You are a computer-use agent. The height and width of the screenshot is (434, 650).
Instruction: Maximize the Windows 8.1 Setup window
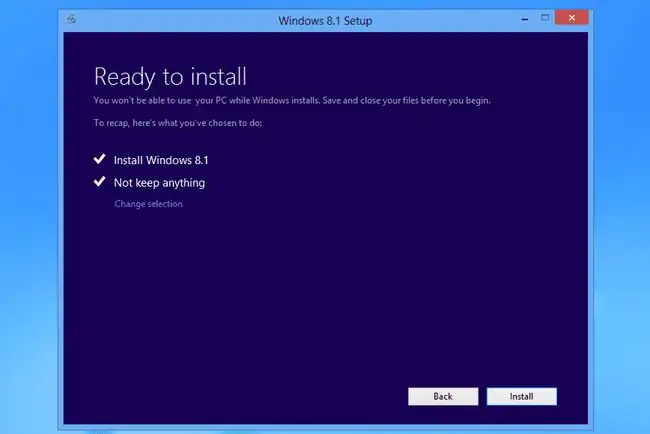coord(545,17)
